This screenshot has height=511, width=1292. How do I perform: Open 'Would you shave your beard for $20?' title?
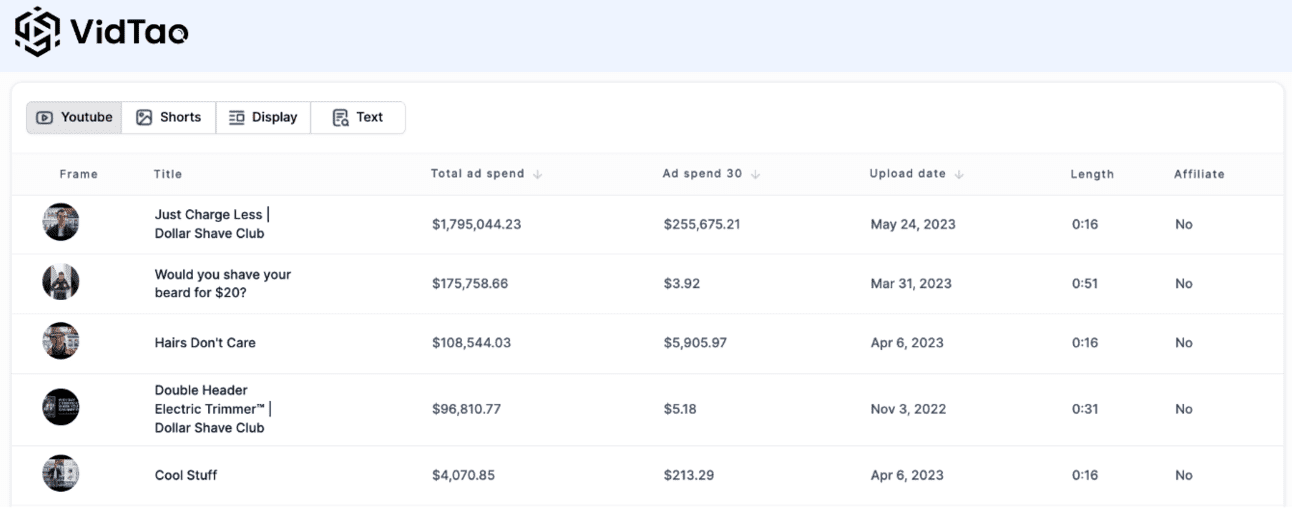coord(223,283)
